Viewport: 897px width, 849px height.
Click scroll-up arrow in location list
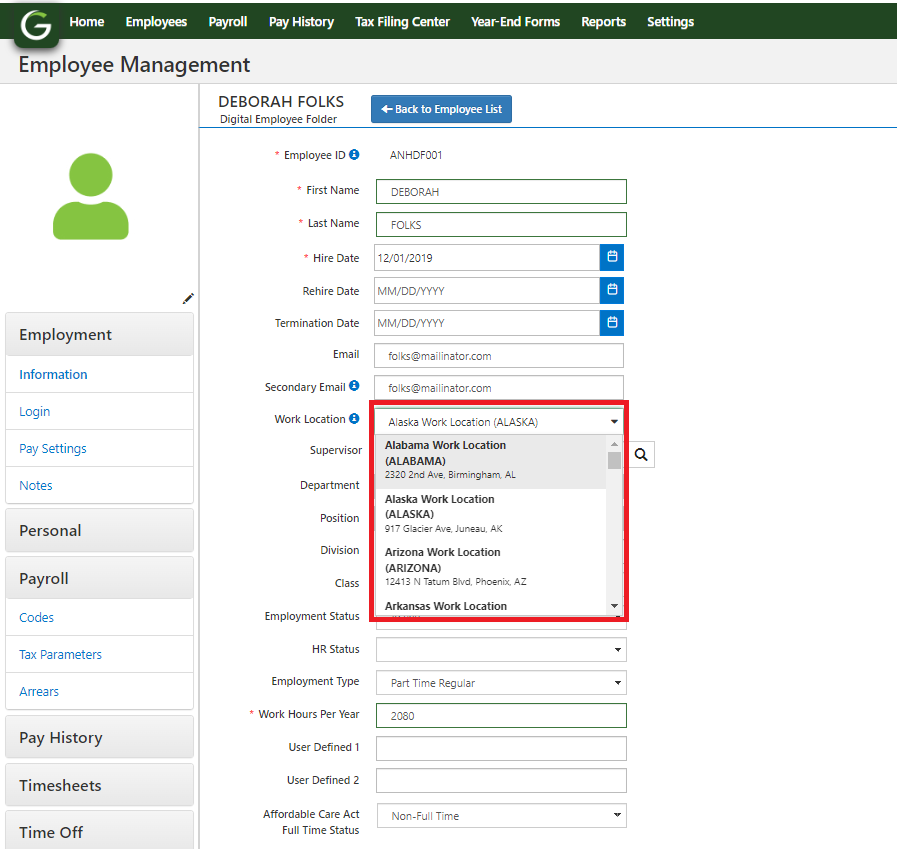click(614, 444)
